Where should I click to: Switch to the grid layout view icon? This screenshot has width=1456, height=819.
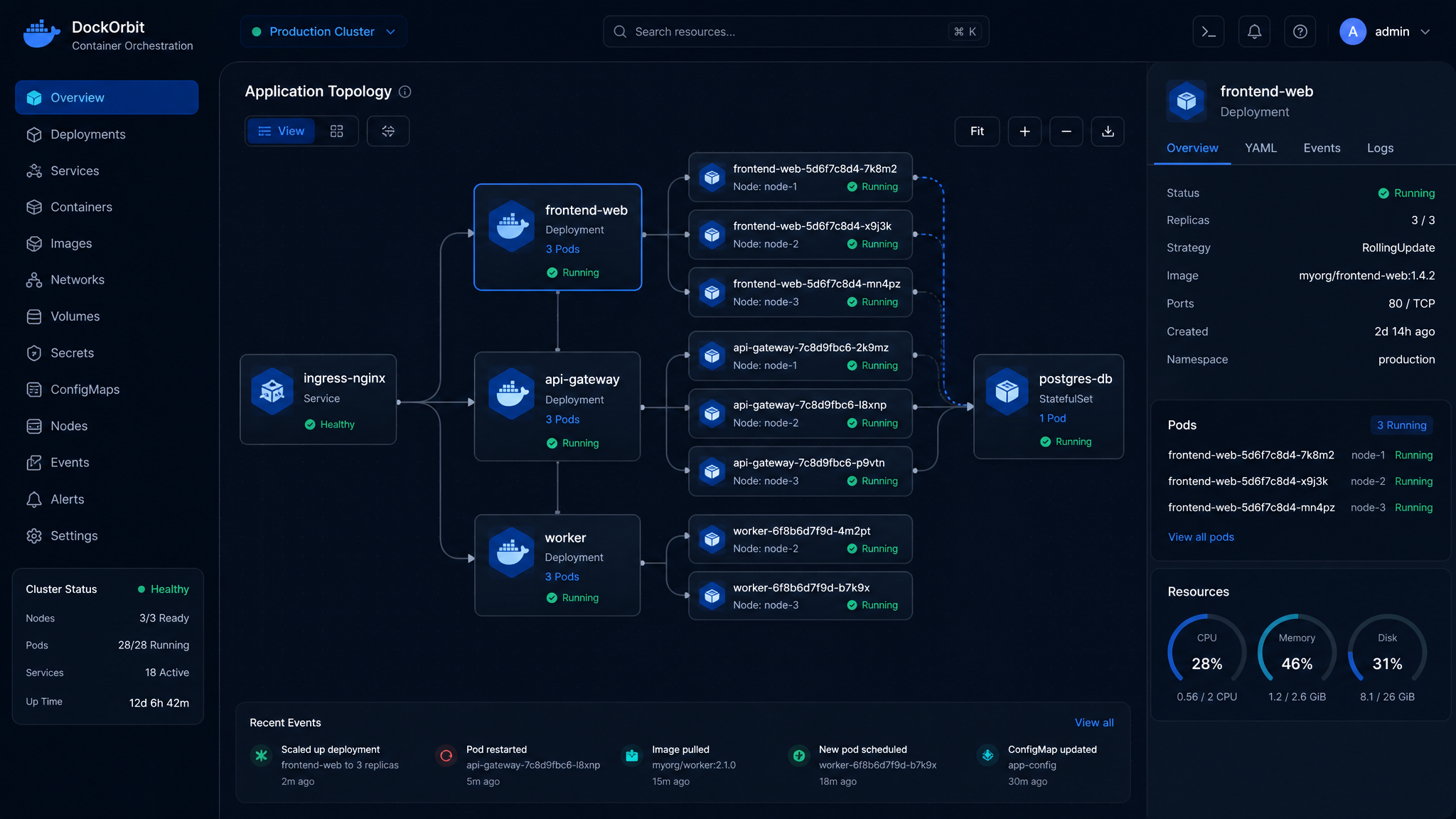pyautogui.click(x=337, y=131)
